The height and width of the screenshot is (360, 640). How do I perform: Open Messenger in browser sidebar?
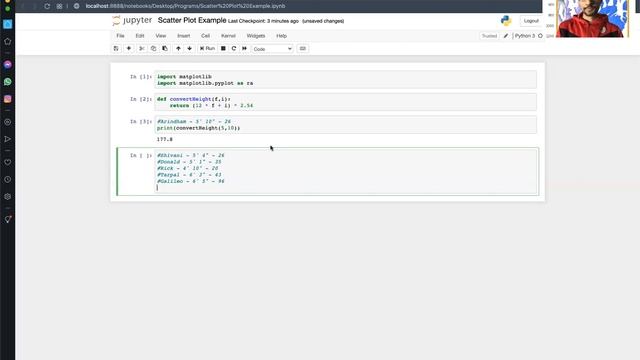point(8,64)
